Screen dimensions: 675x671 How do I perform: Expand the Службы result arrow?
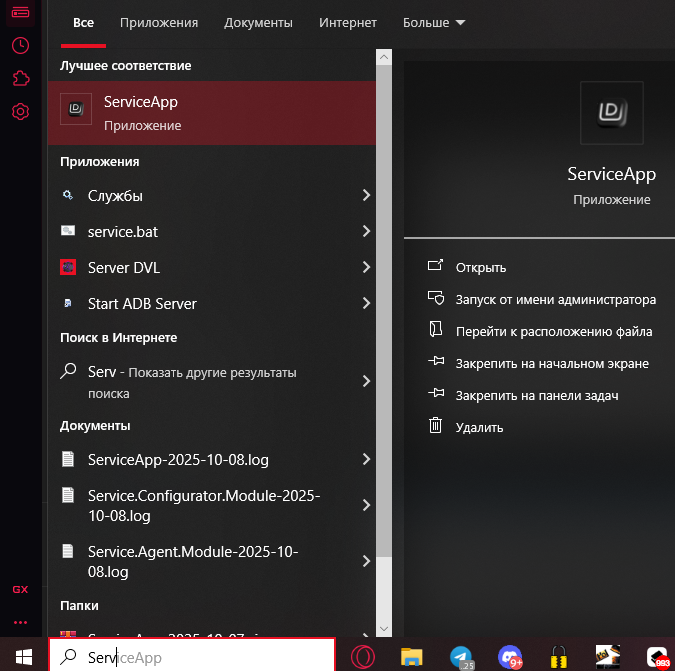(x=366, y=196)
